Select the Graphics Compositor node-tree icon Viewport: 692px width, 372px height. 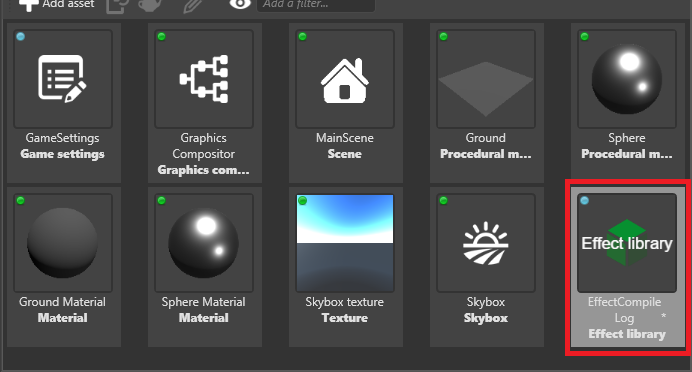(204, 79)
